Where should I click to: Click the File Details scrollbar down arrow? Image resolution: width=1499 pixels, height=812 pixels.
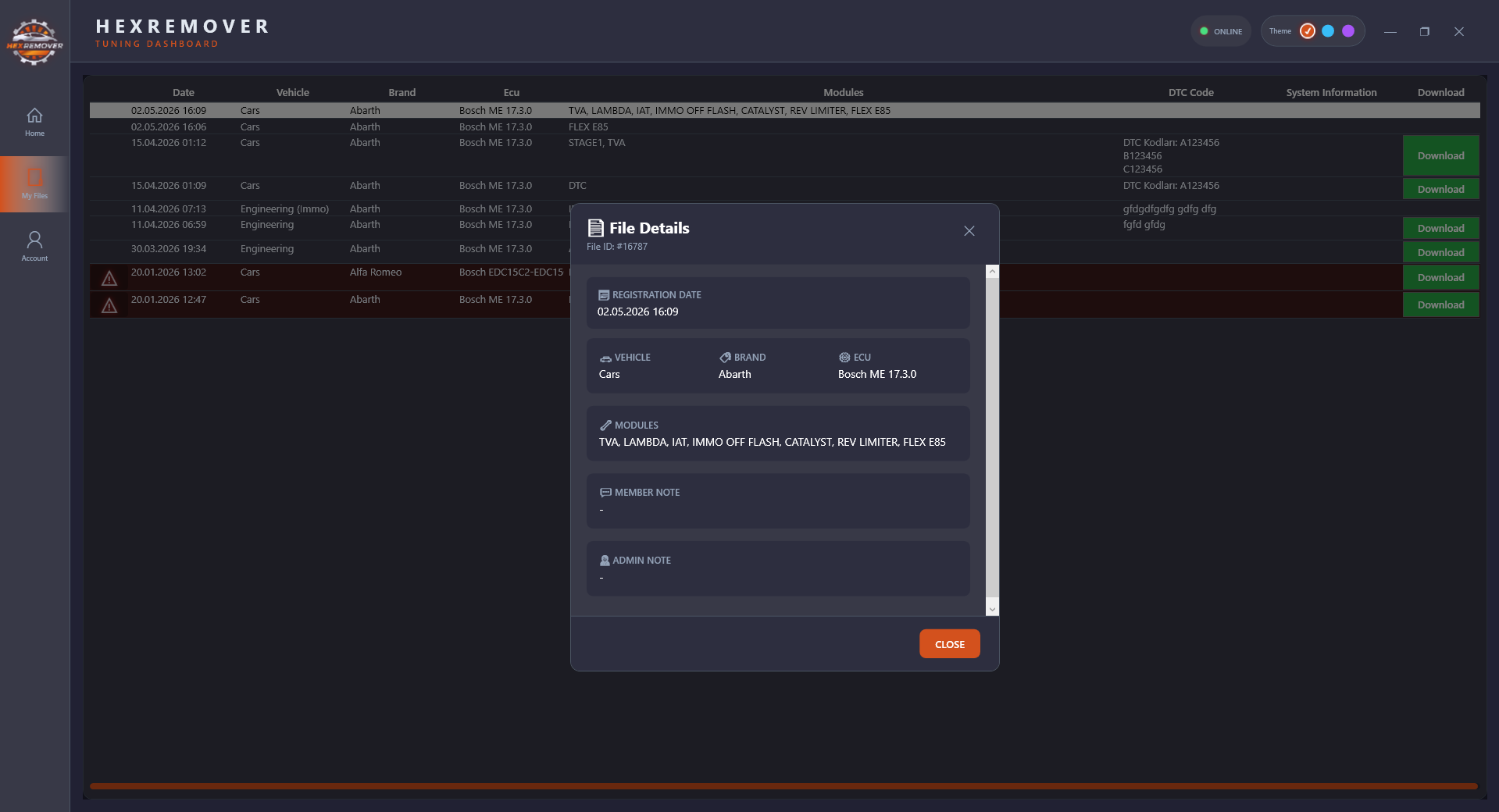pyautogui.click(x=992, y=609)
